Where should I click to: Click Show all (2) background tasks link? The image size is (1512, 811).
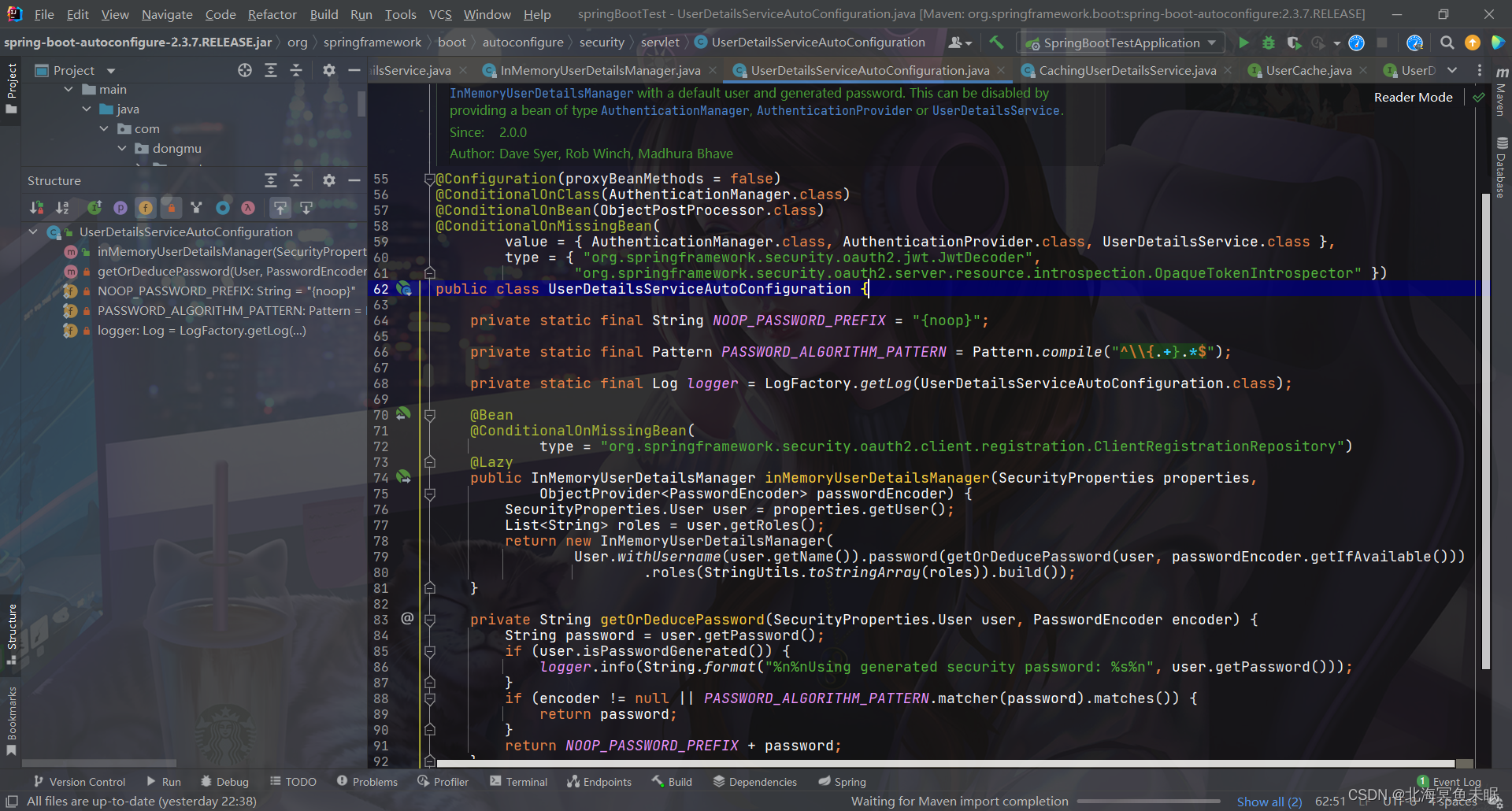point(1269,802)
